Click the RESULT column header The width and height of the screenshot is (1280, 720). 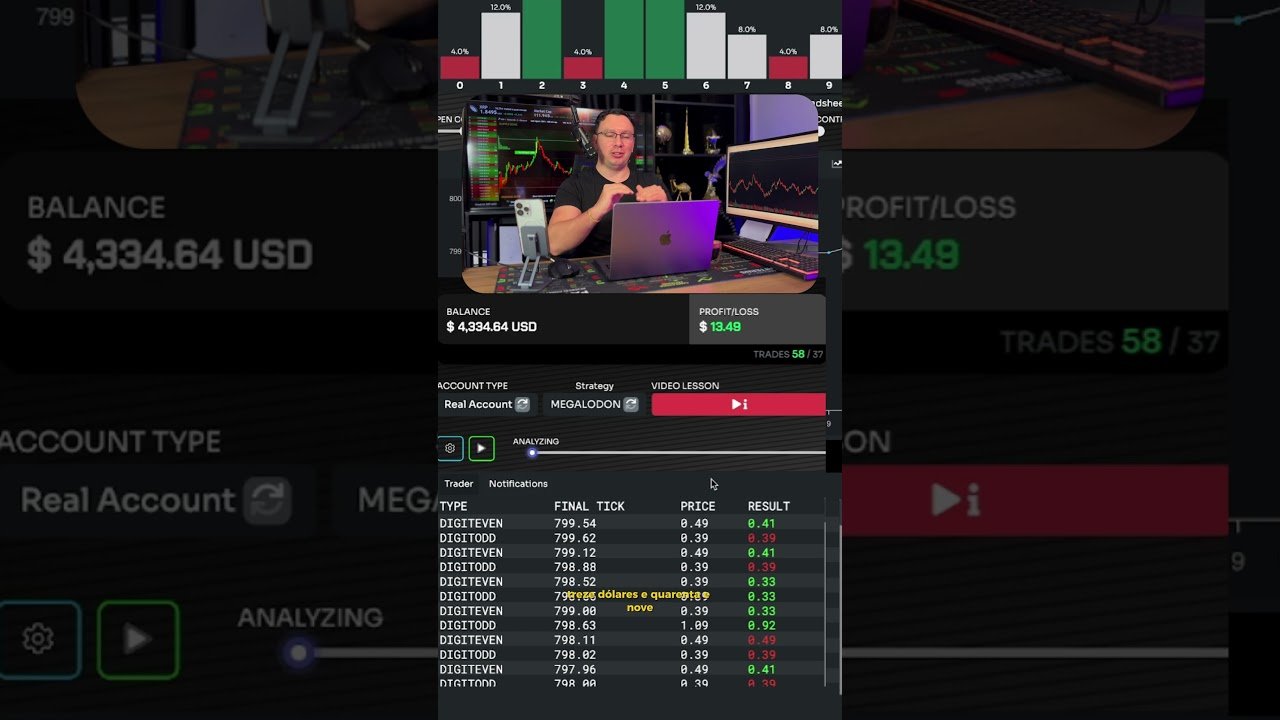coord(768,506)
